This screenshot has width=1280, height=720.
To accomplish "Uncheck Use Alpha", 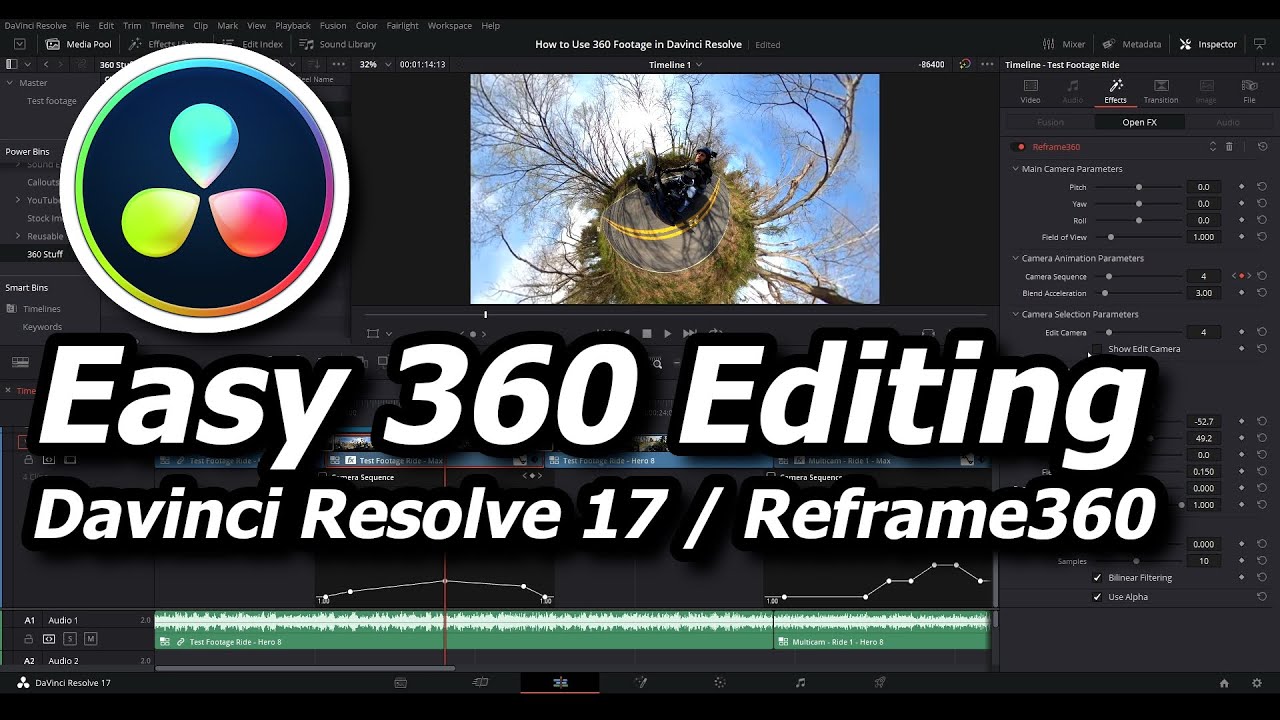I will tap(1097, 597).
